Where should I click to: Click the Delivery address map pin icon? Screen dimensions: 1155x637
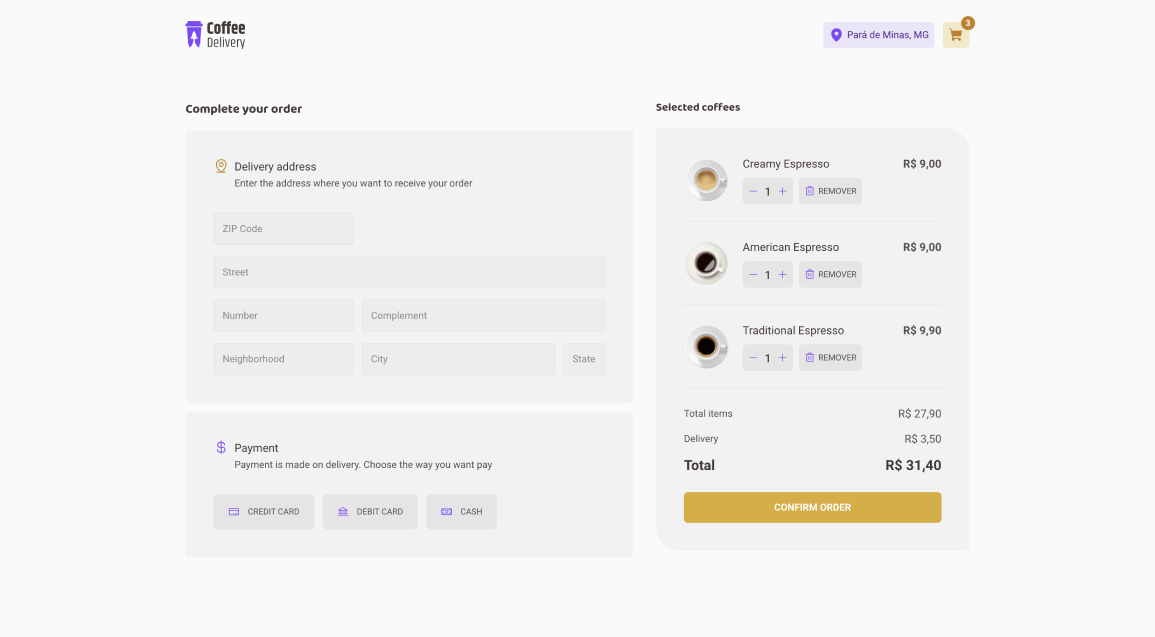(x=221, y=166)
